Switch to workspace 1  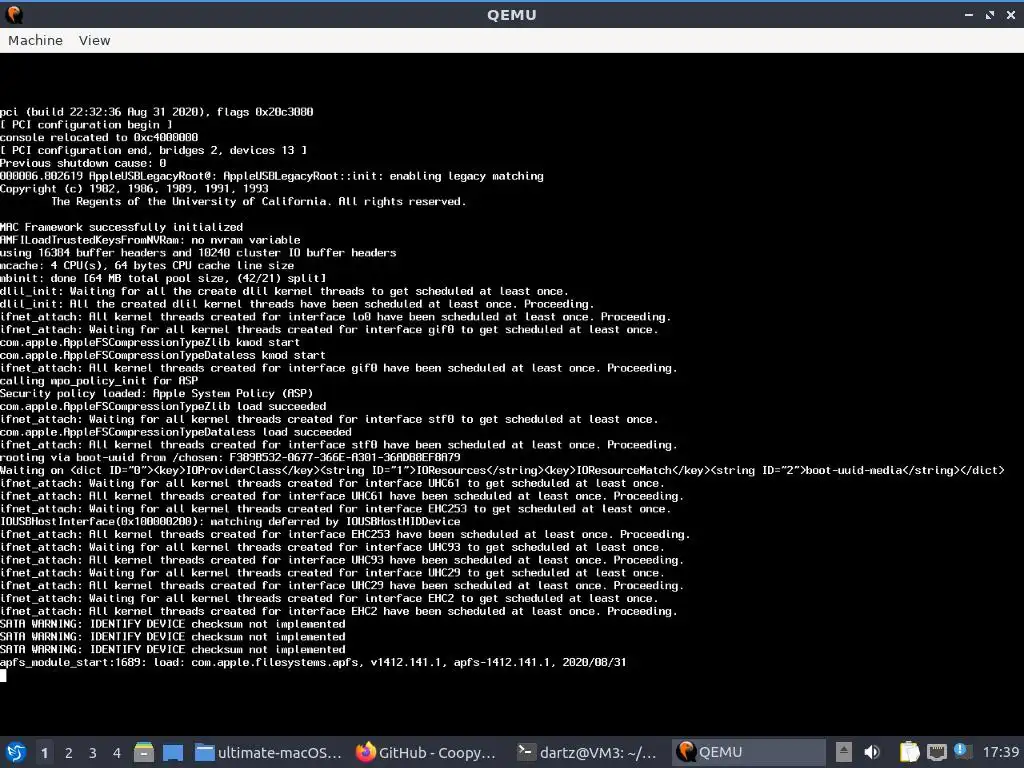(44, 753)
